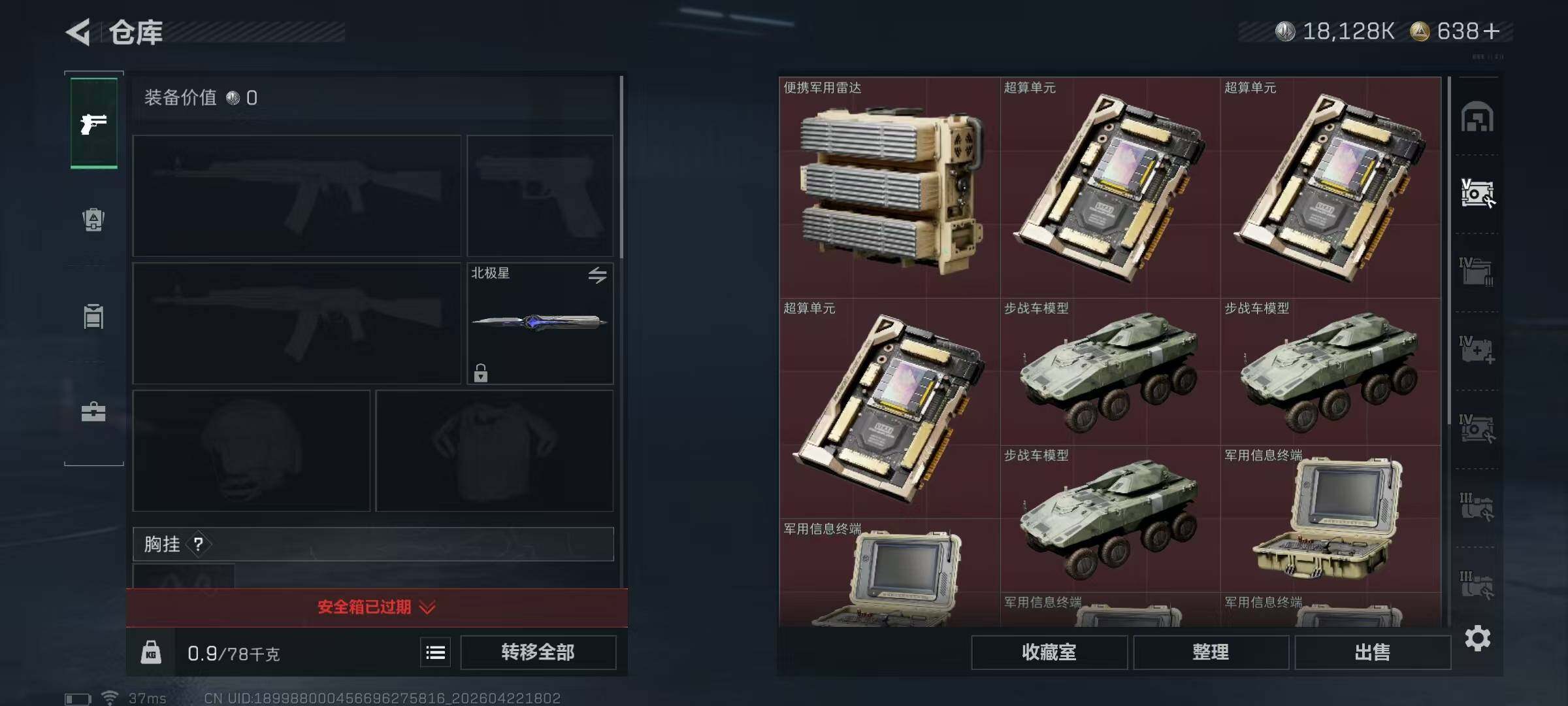This screenshot has width=1568, height=706.
Task: Open the chest rig tab icon in sidebar
Action: pyautogui.click(x=93, y=316)
